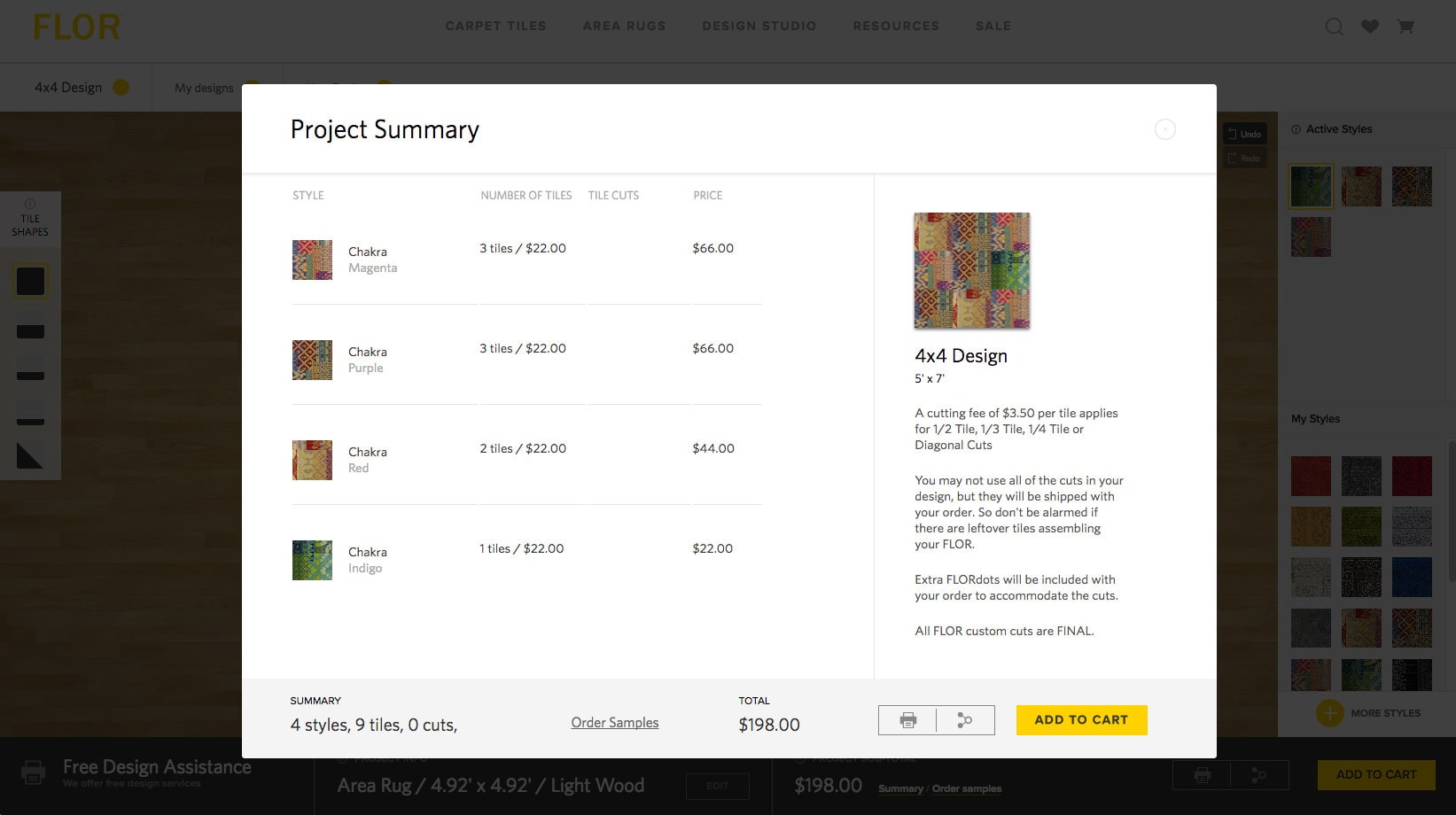Click the $198.00 total in the dialog

769,725
